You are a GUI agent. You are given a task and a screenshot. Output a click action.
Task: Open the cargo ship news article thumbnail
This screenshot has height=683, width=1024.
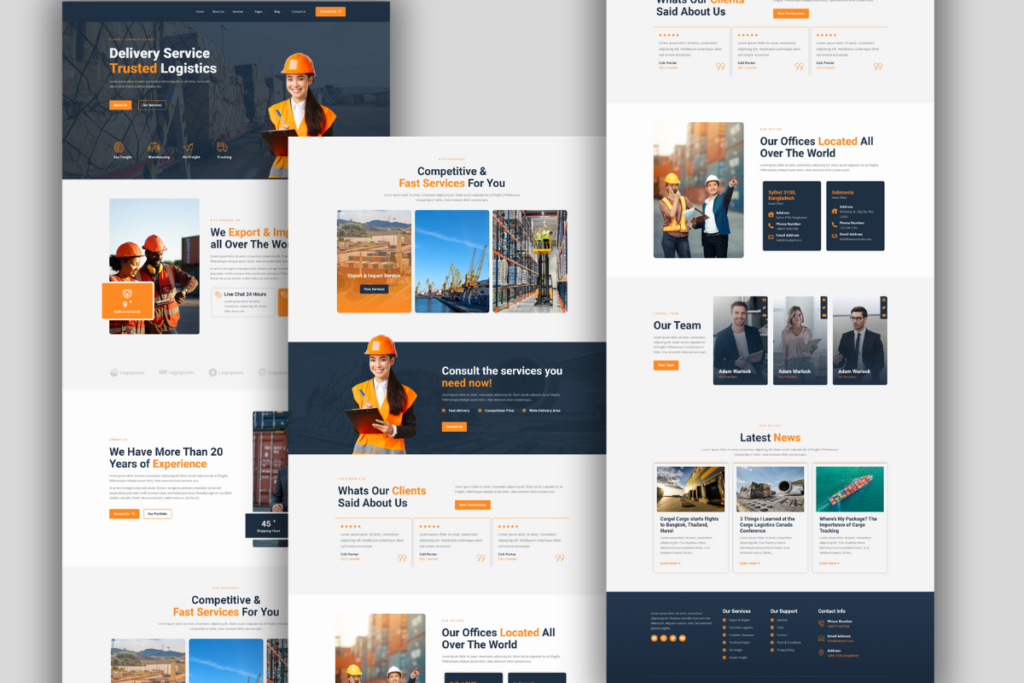click(849, 489)
